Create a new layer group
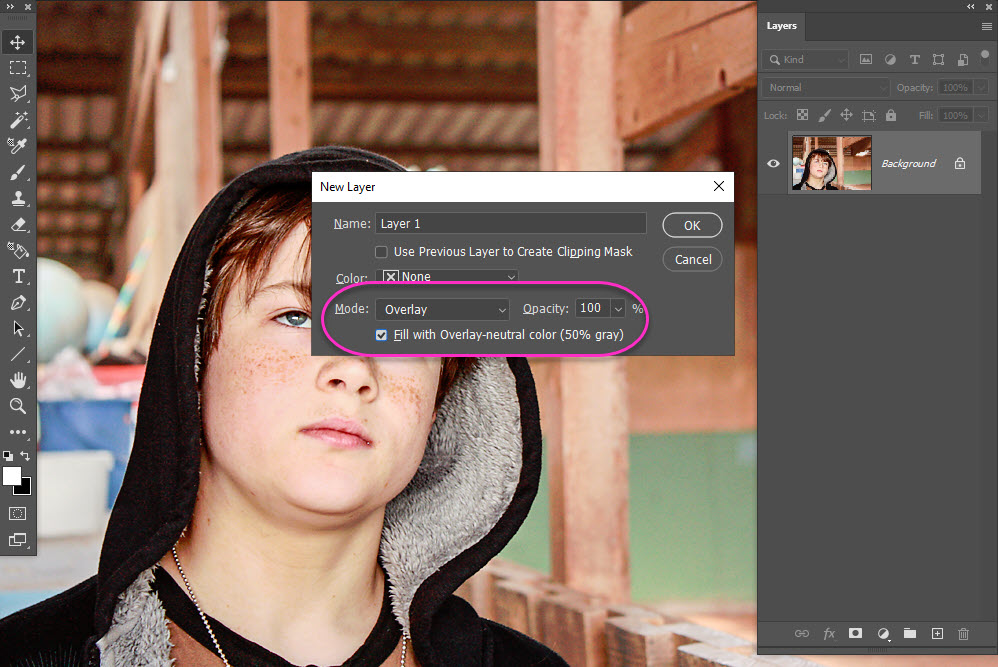998x667 pixels. coord(910,633)
